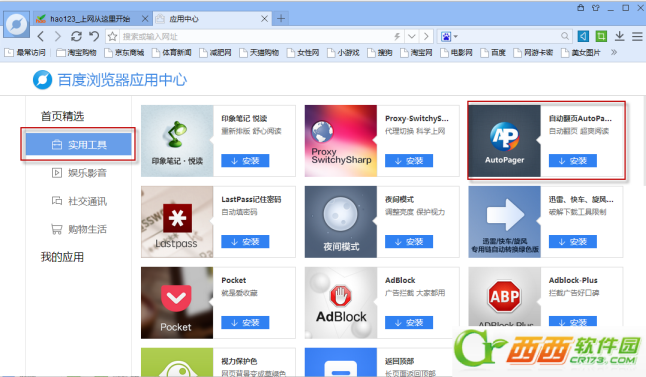Screen dimensions: 646x377
Task: Bookmark page with the star icon
Action: point(112,36)
